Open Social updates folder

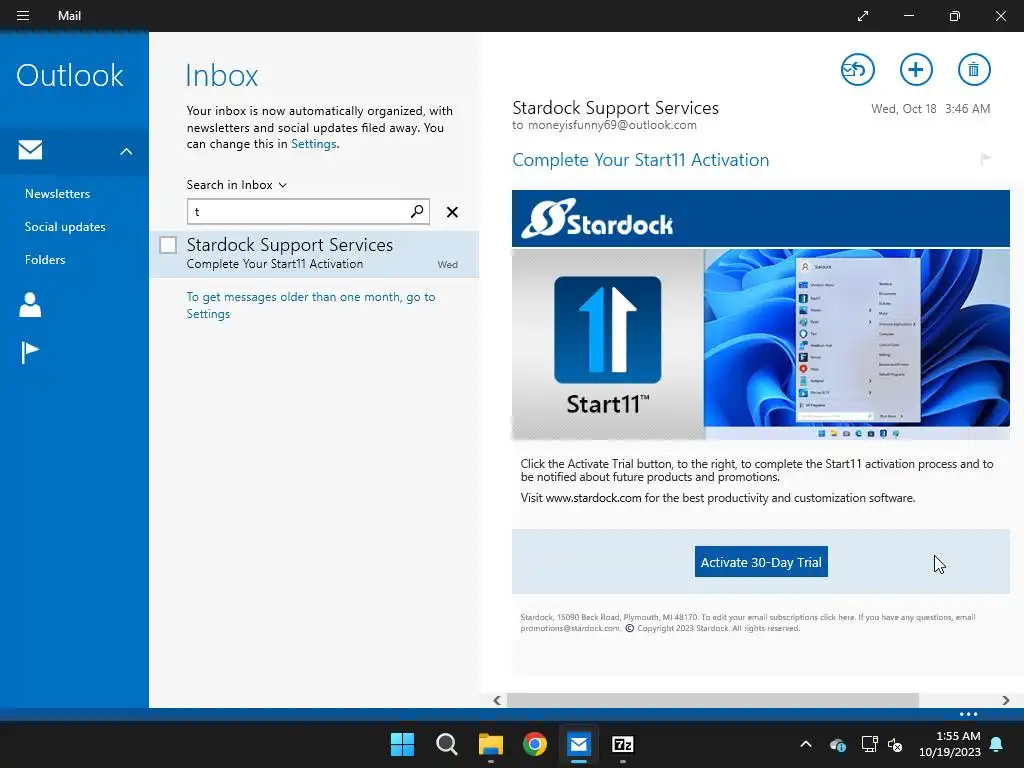tap(65, 227)
